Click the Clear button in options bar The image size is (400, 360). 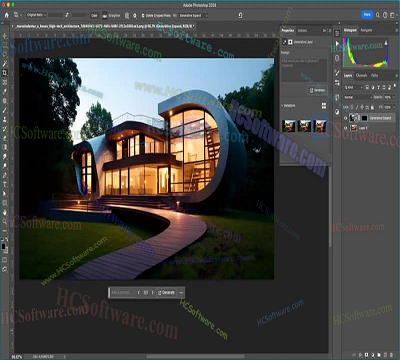click(94, 15)
